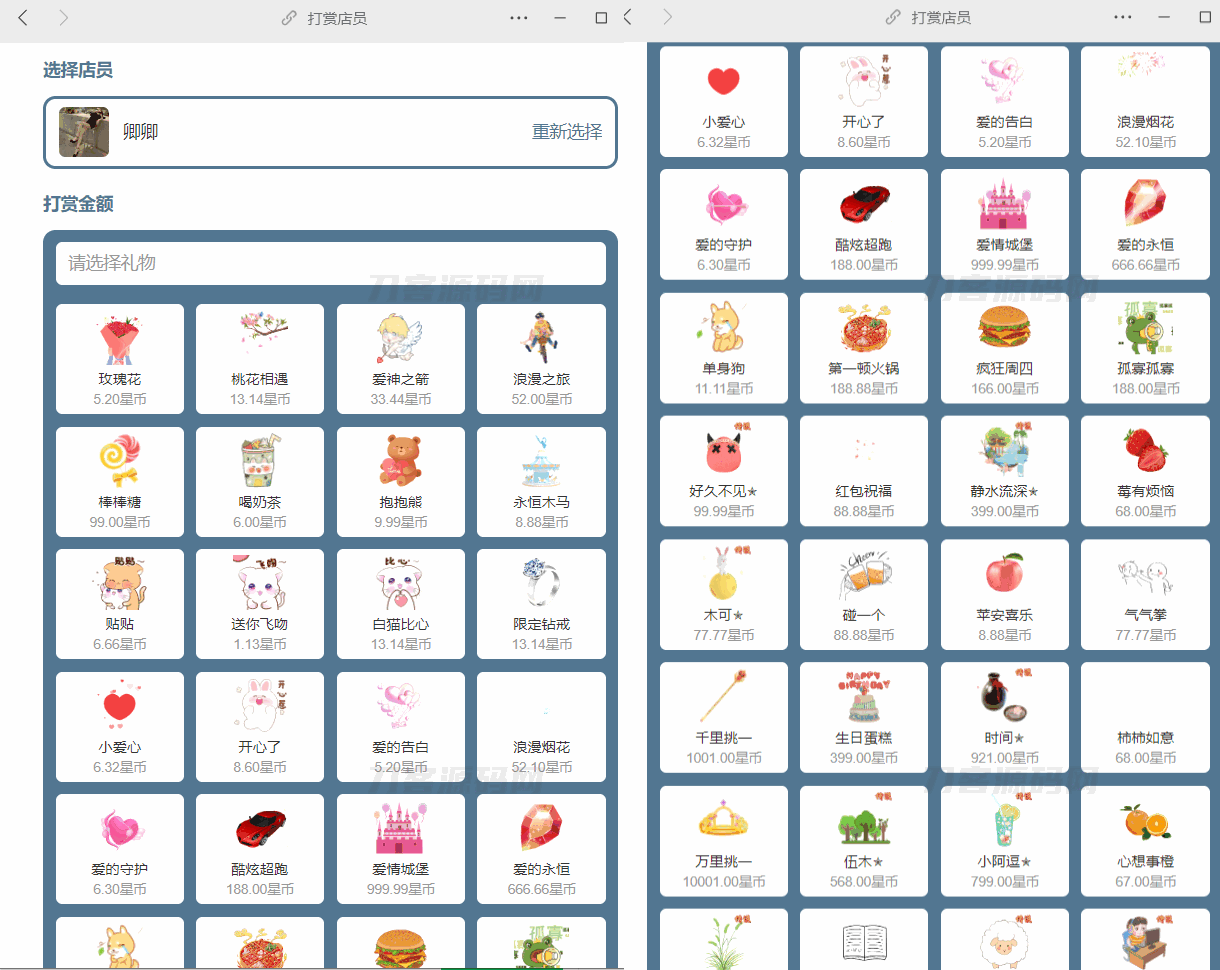Image resolution: width=1220 pixels, height=970 pixels.
Task: Select the 爱神之箭 cupid gift
Action: 400,358
